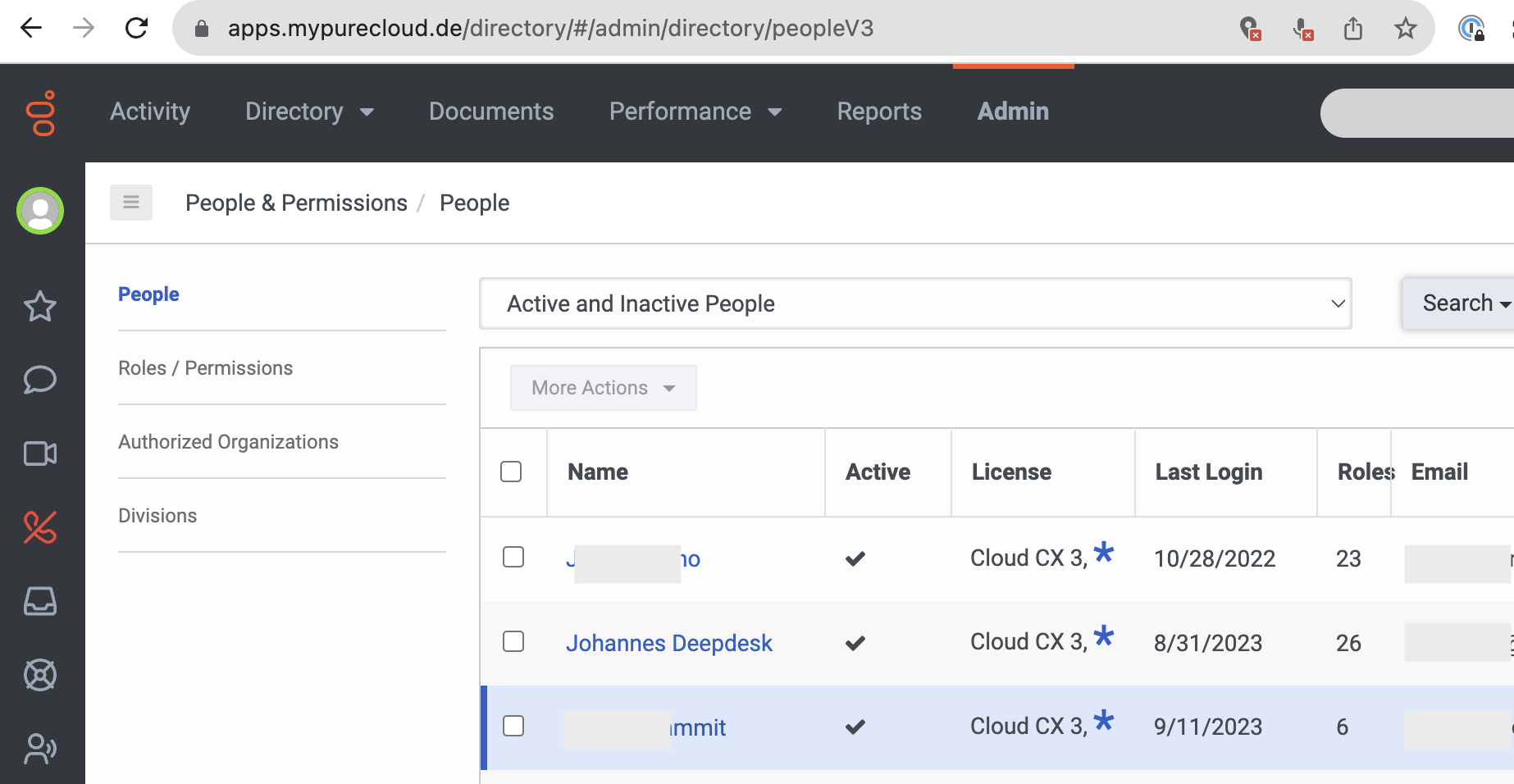The image size is (1514, 784).
Task: Open the More Actions dropdown
Action: [603, 388]
